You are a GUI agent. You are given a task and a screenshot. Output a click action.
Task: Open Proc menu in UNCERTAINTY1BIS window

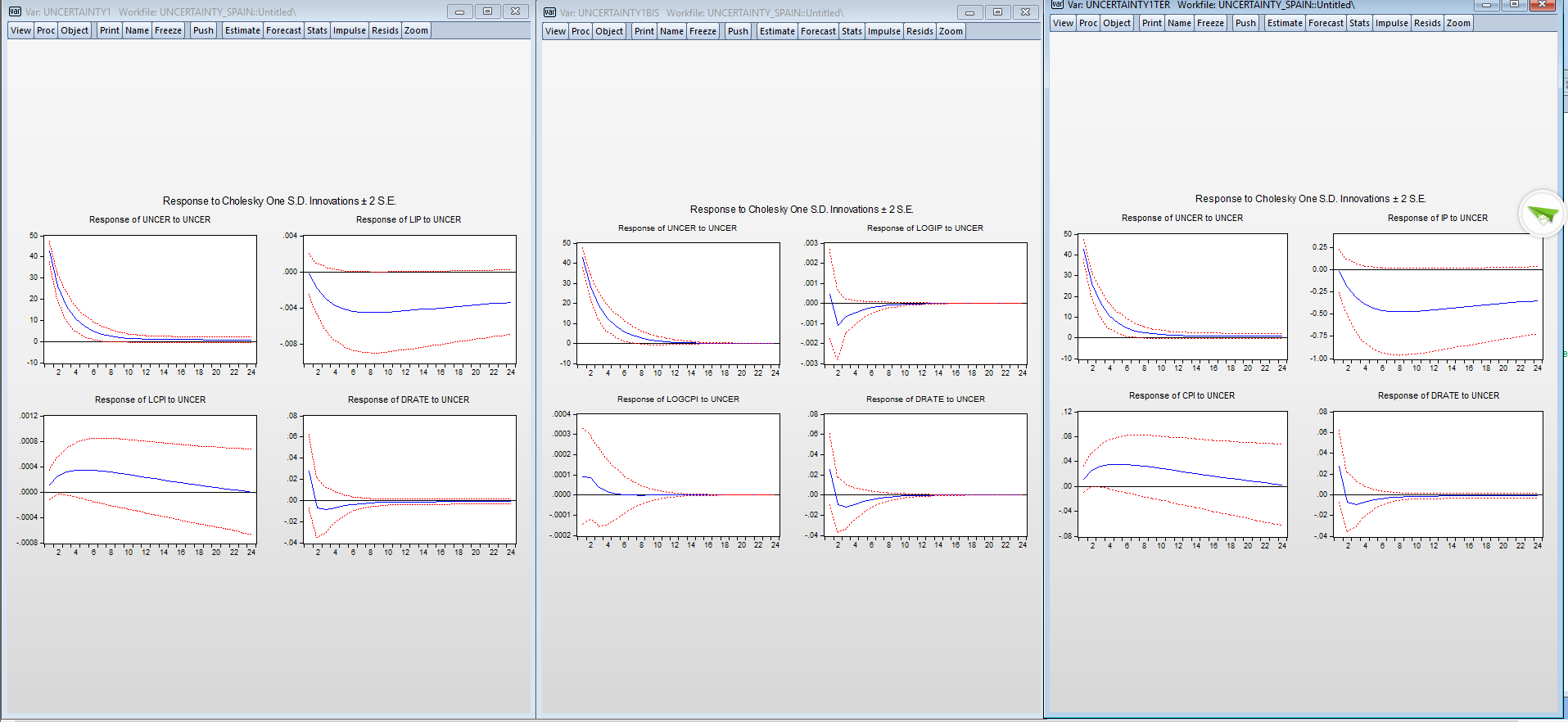click(581, 31)
